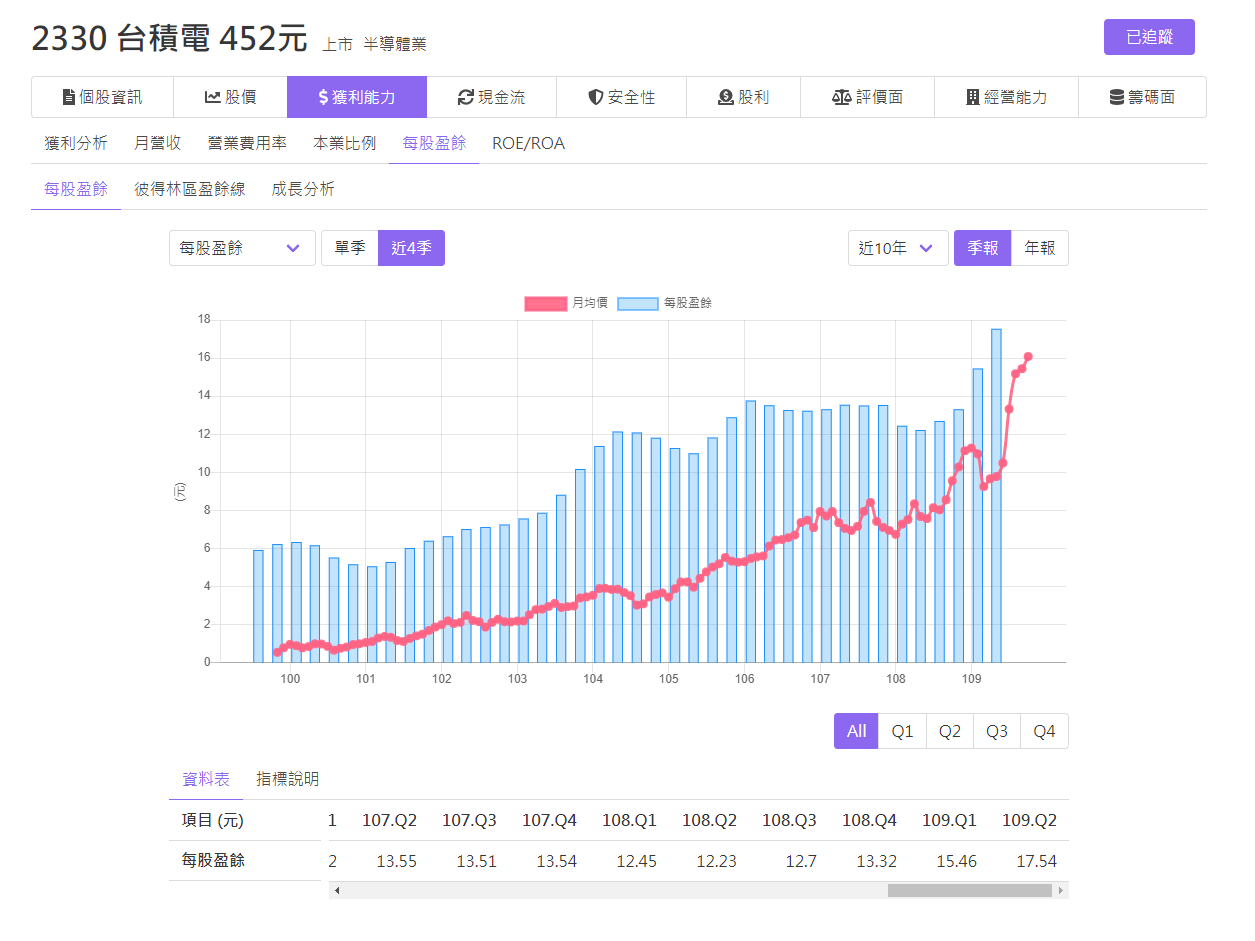This screenshot has height=941, width=1255.
Task: Click the 109.Q2 column header
Action: point(1029,820)
